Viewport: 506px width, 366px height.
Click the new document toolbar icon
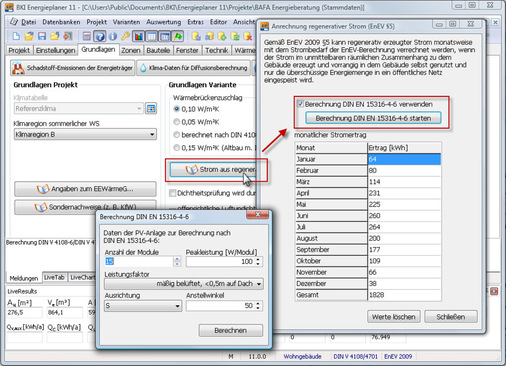click(16, 36)
